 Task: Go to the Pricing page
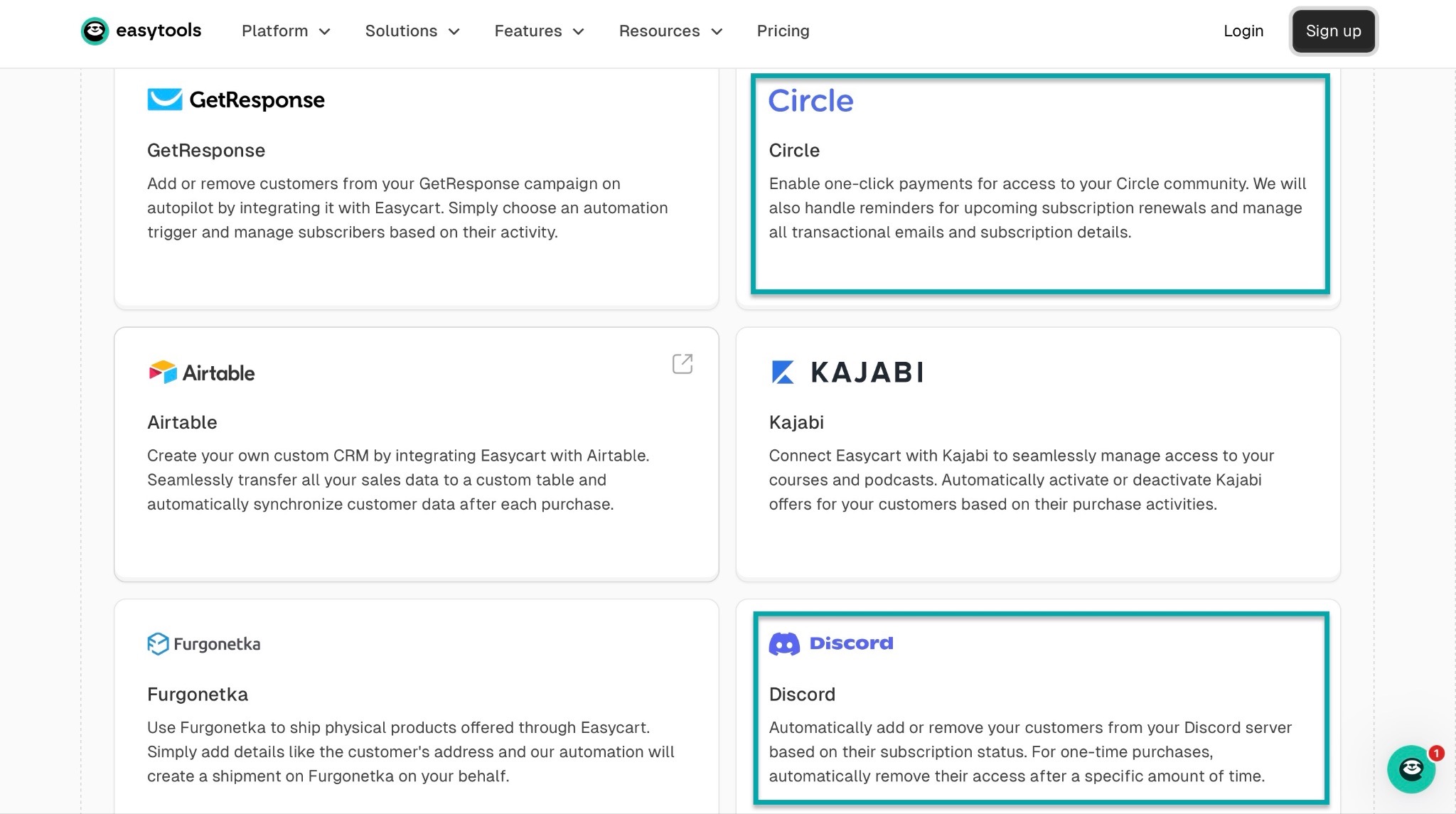tap(783, 31)
